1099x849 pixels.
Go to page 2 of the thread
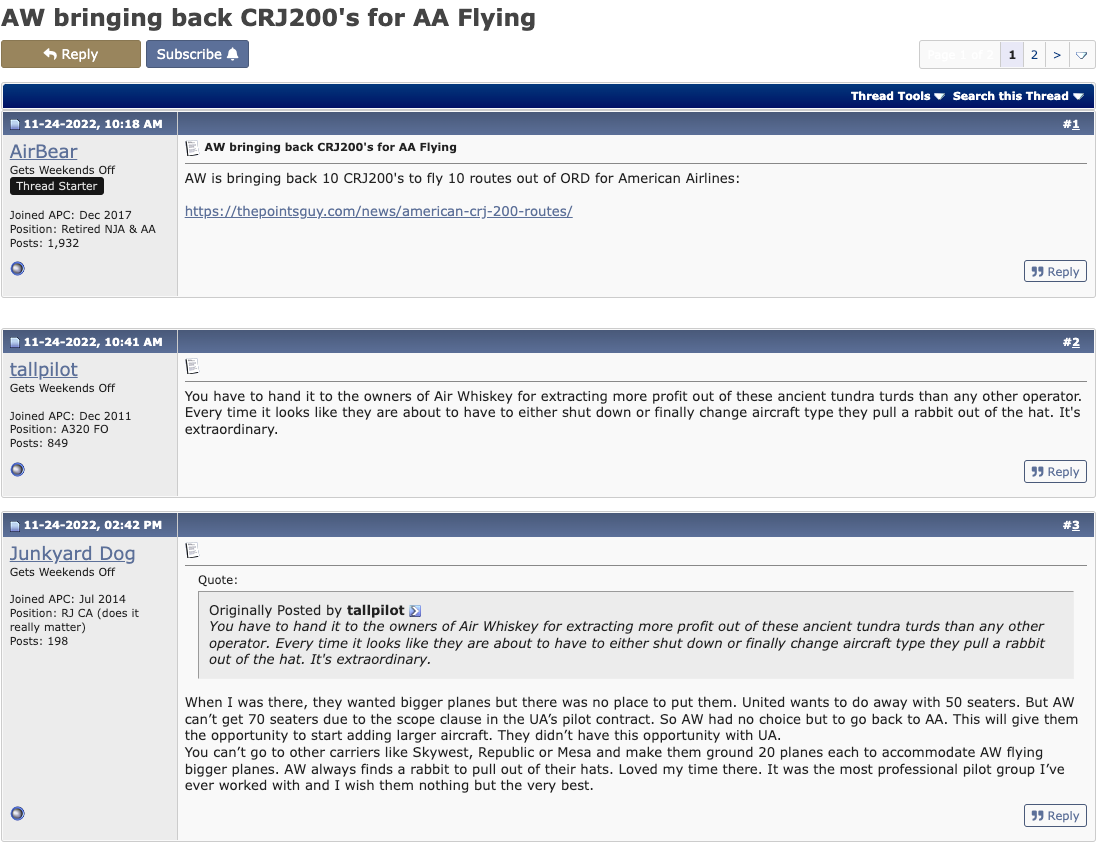click(x=1034, y=55)
